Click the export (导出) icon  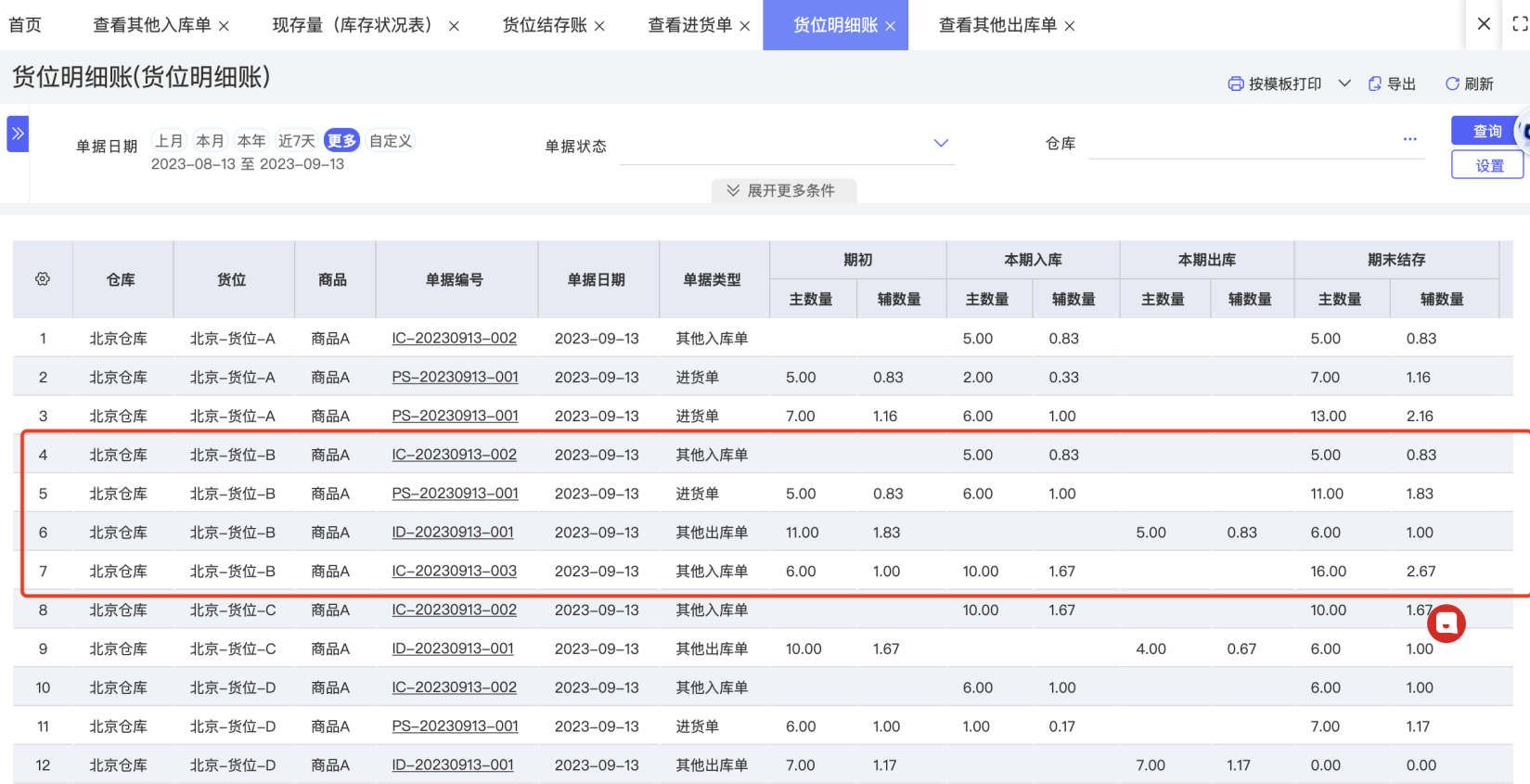pyautogui.click(x=1375, y=84)
